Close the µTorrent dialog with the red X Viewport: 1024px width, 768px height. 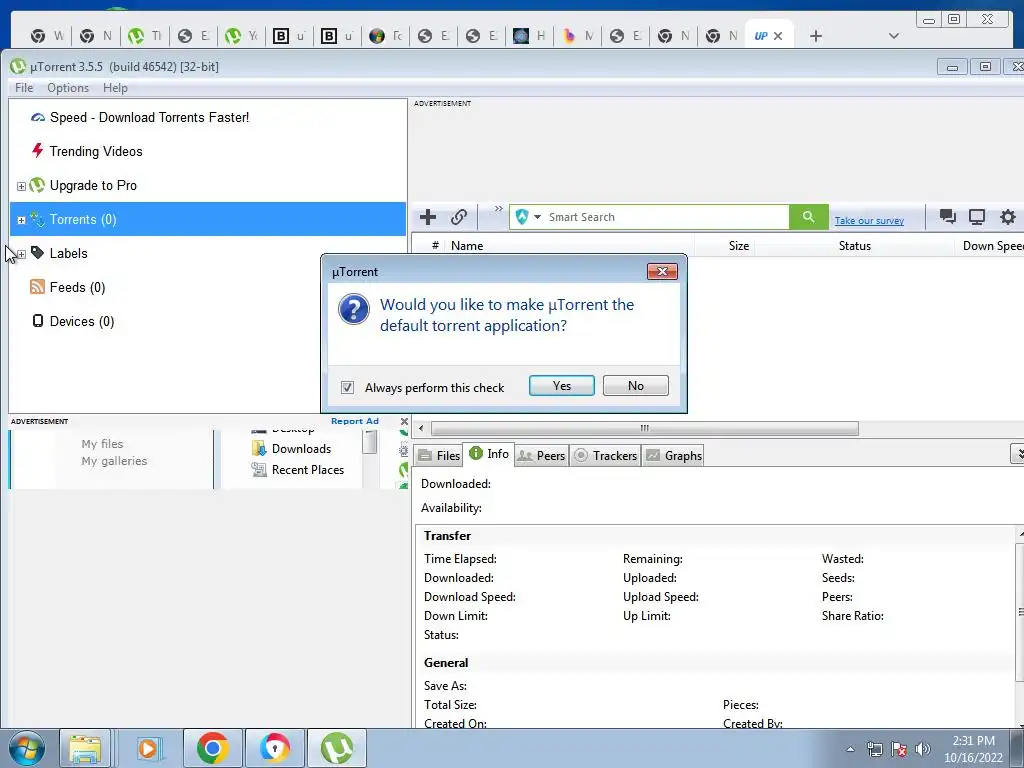tap(662, 271)
